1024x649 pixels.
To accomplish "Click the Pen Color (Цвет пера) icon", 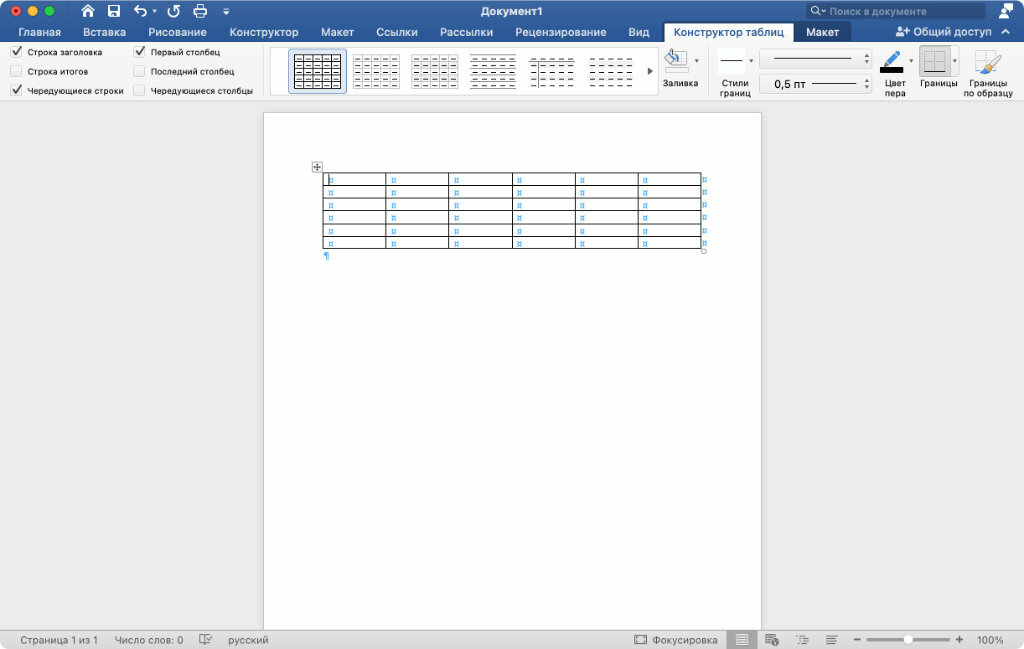I will pyautogui.click(x=891, y=61).
